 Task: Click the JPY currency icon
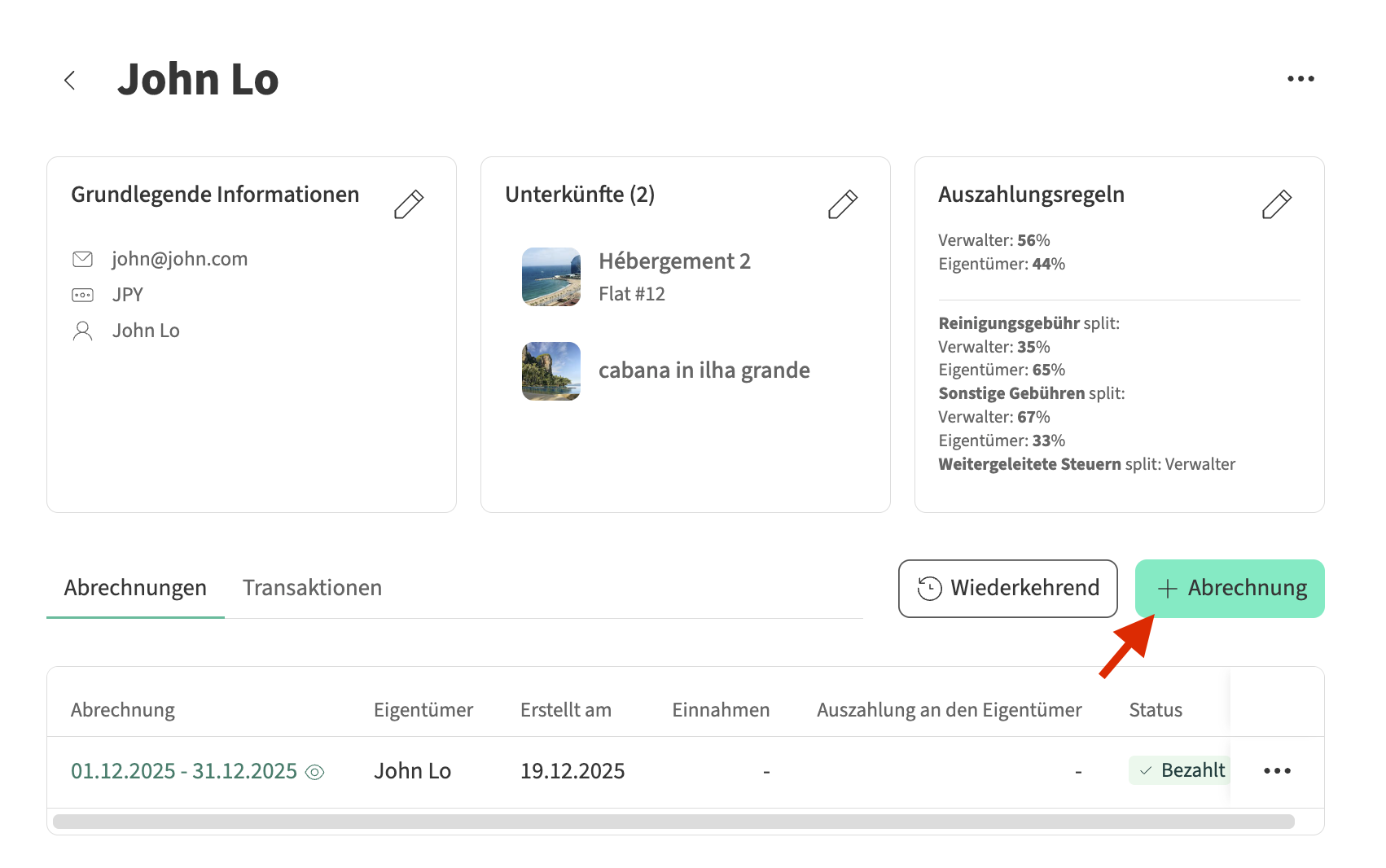tap(83, 295)
